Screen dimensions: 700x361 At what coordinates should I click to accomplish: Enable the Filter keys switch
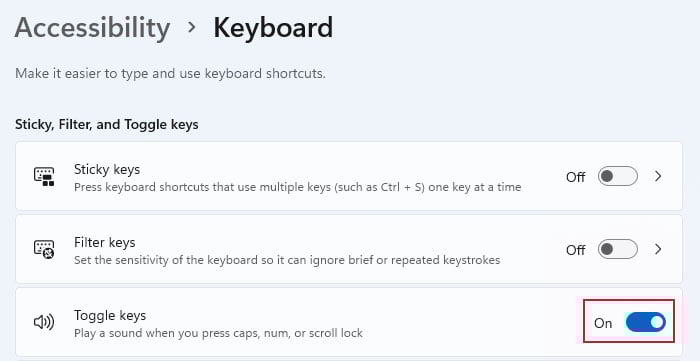[x=618, y=249]
